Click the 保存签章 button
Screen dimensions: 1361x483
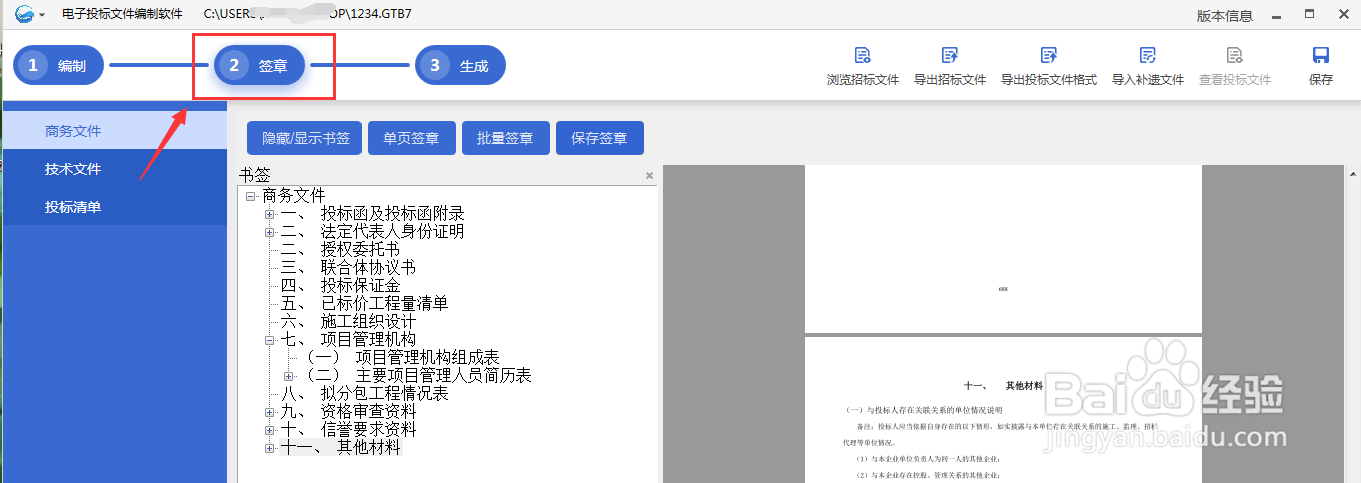600,138
